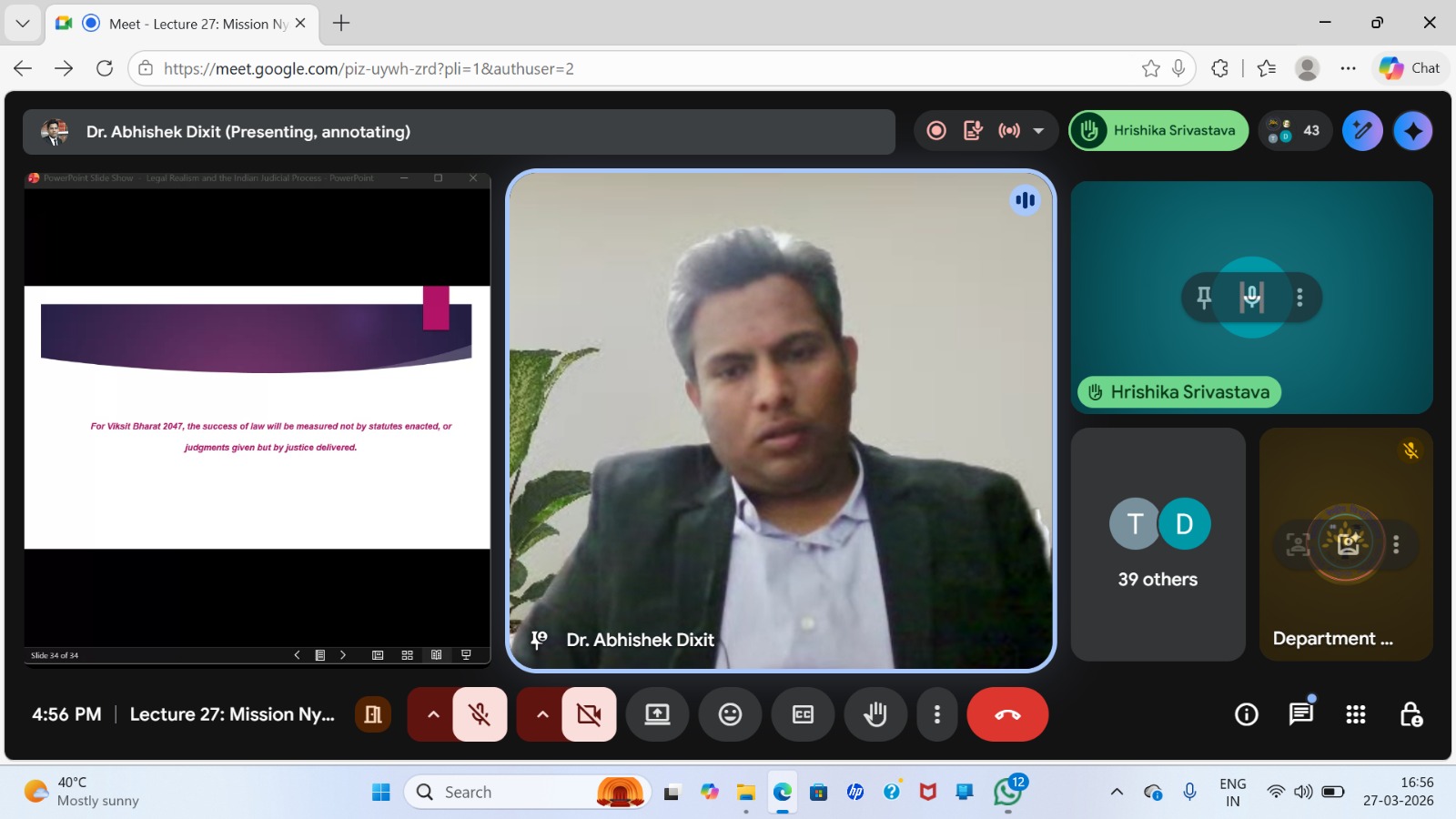The height and width of the screenshot is (819, 1456).
Task: Unmute the microphone
Action: (480, 715)
